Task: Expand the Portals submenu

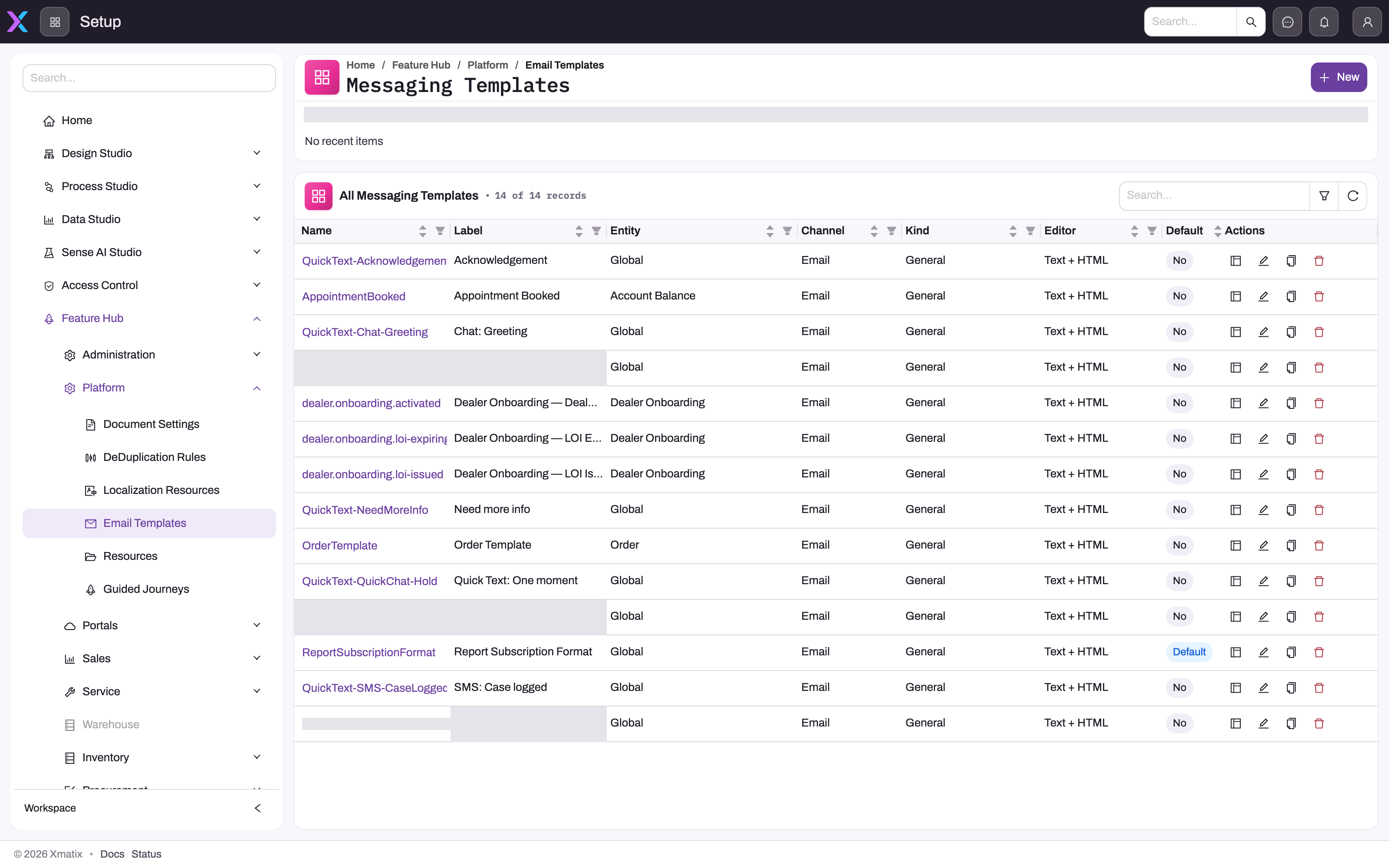Action: (149, 625)
